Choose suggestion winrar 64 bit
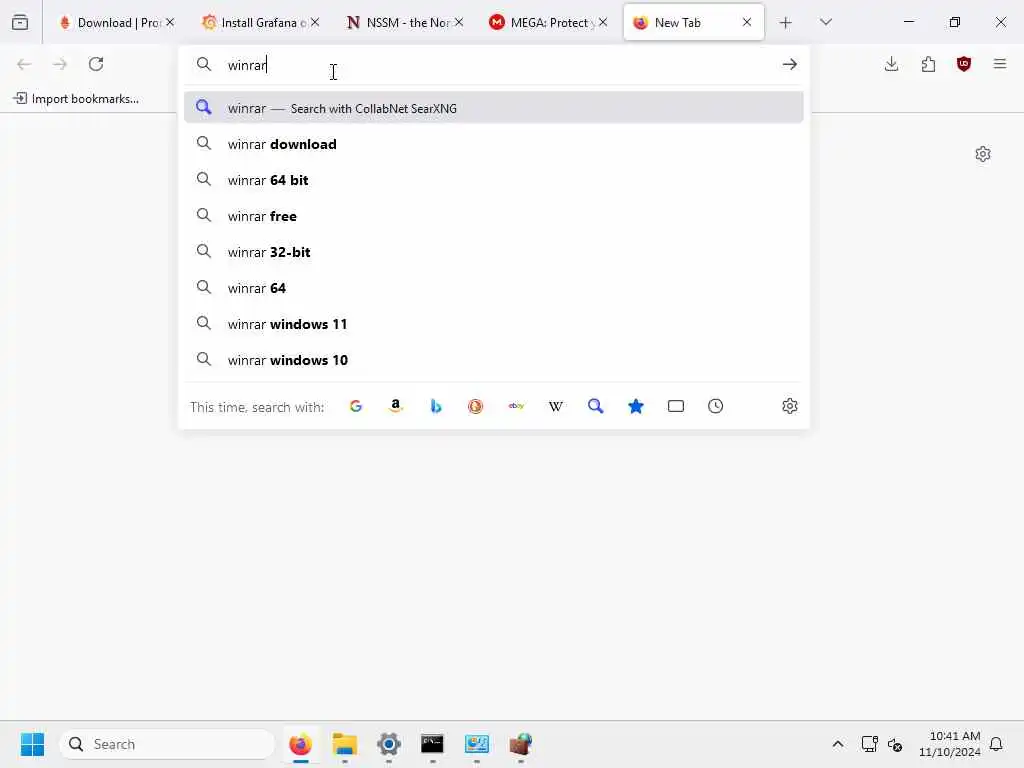This screenshot has width=1024, height=768. coord(493,180)
